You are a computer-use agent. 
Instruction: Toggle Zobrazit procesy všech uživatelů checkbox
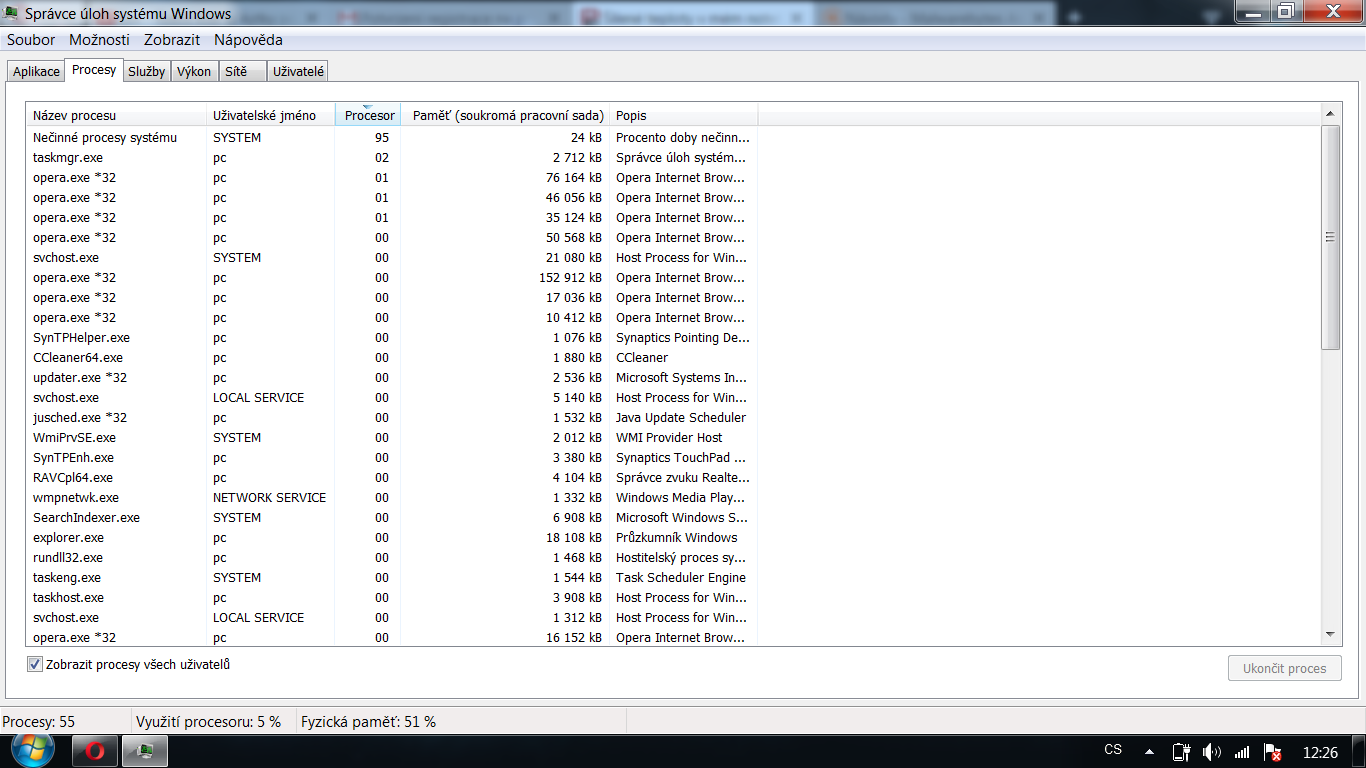(x=35, y=664)
